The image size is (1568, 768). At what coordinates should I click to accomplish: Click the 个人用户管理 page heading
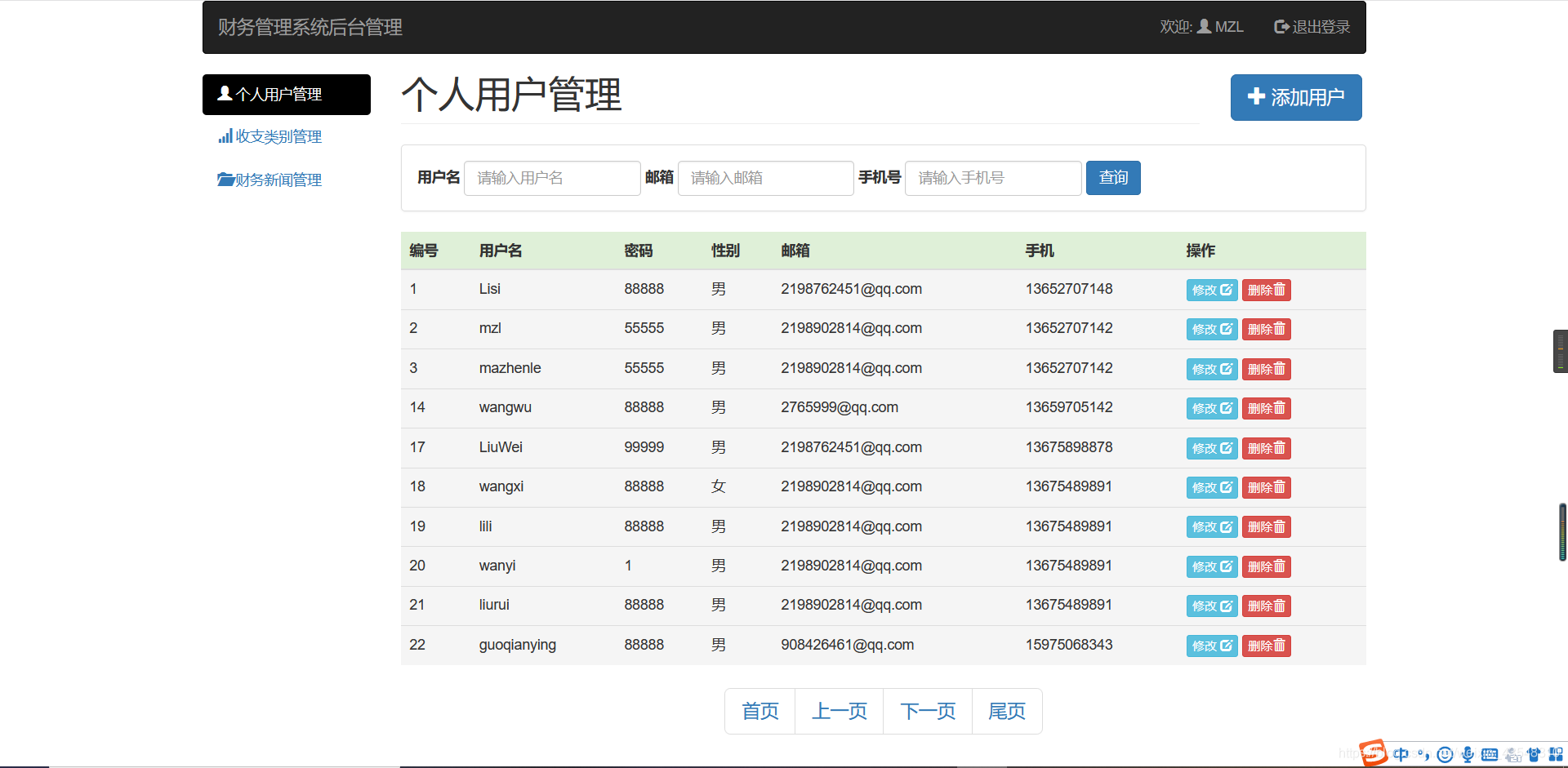point(512,95)
